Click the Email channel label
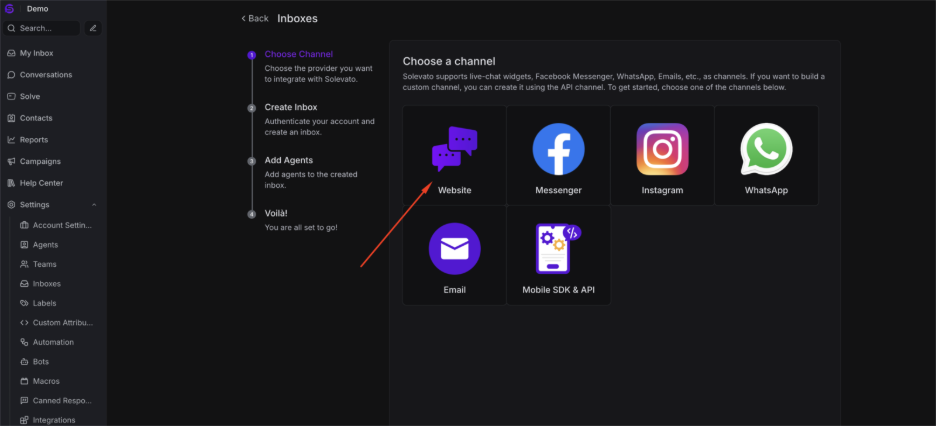 click(x=454, y=290)
